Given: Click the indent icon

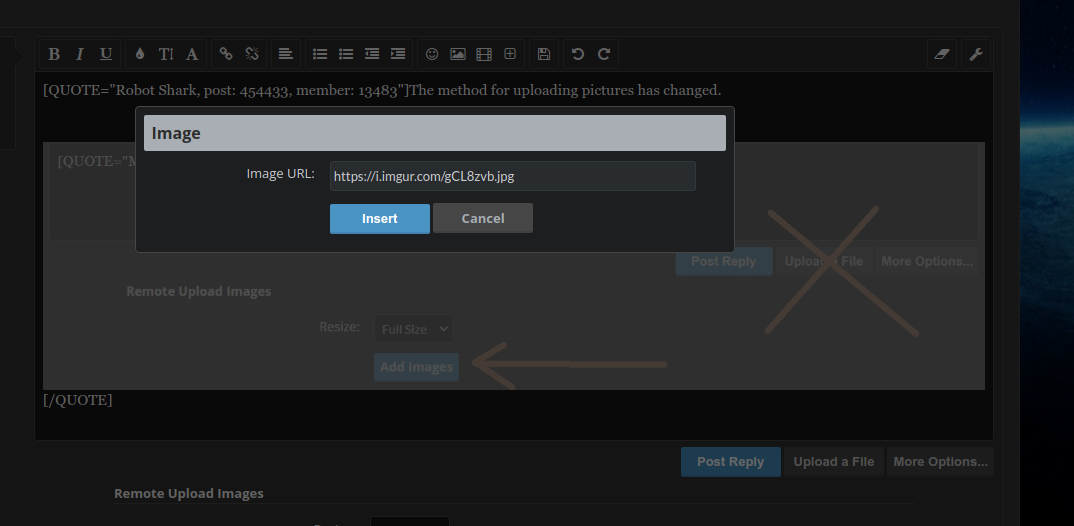Looking at the screenshot, I should [x=398, y=54].
